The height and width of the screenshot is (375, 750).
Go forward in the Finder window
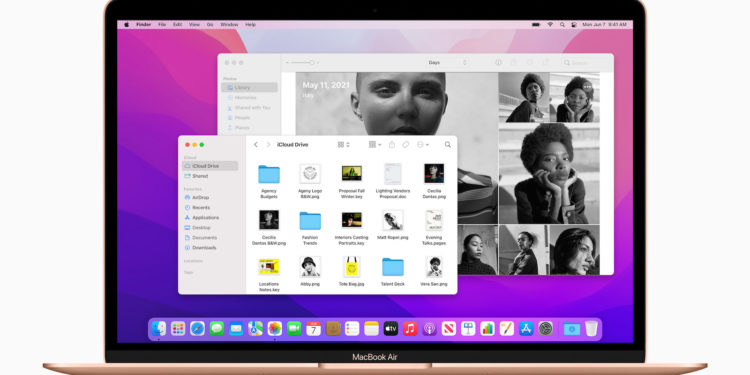click(x=268, y=144)
